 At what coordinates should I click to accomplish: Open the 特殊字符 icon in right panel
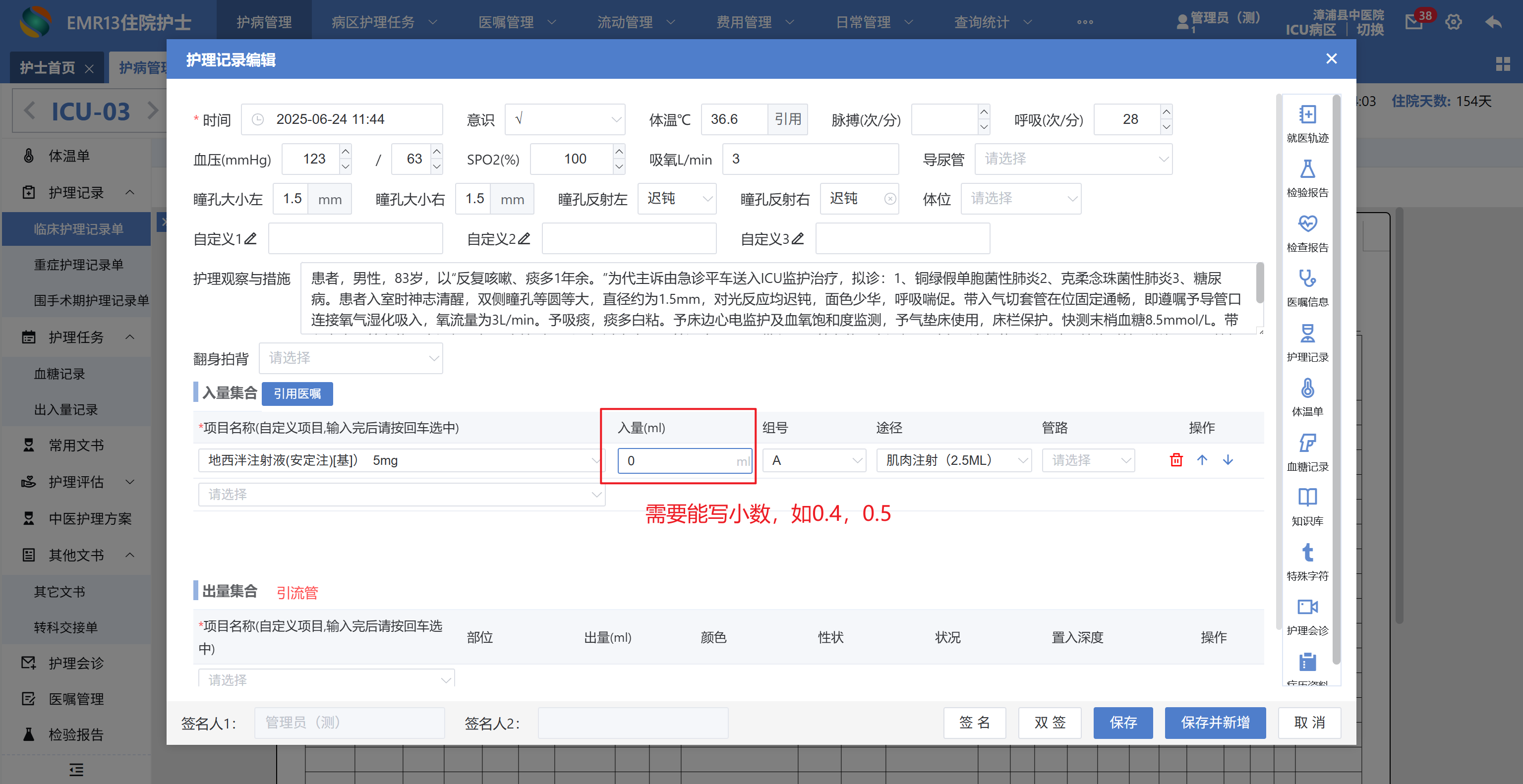[1307, 553]
